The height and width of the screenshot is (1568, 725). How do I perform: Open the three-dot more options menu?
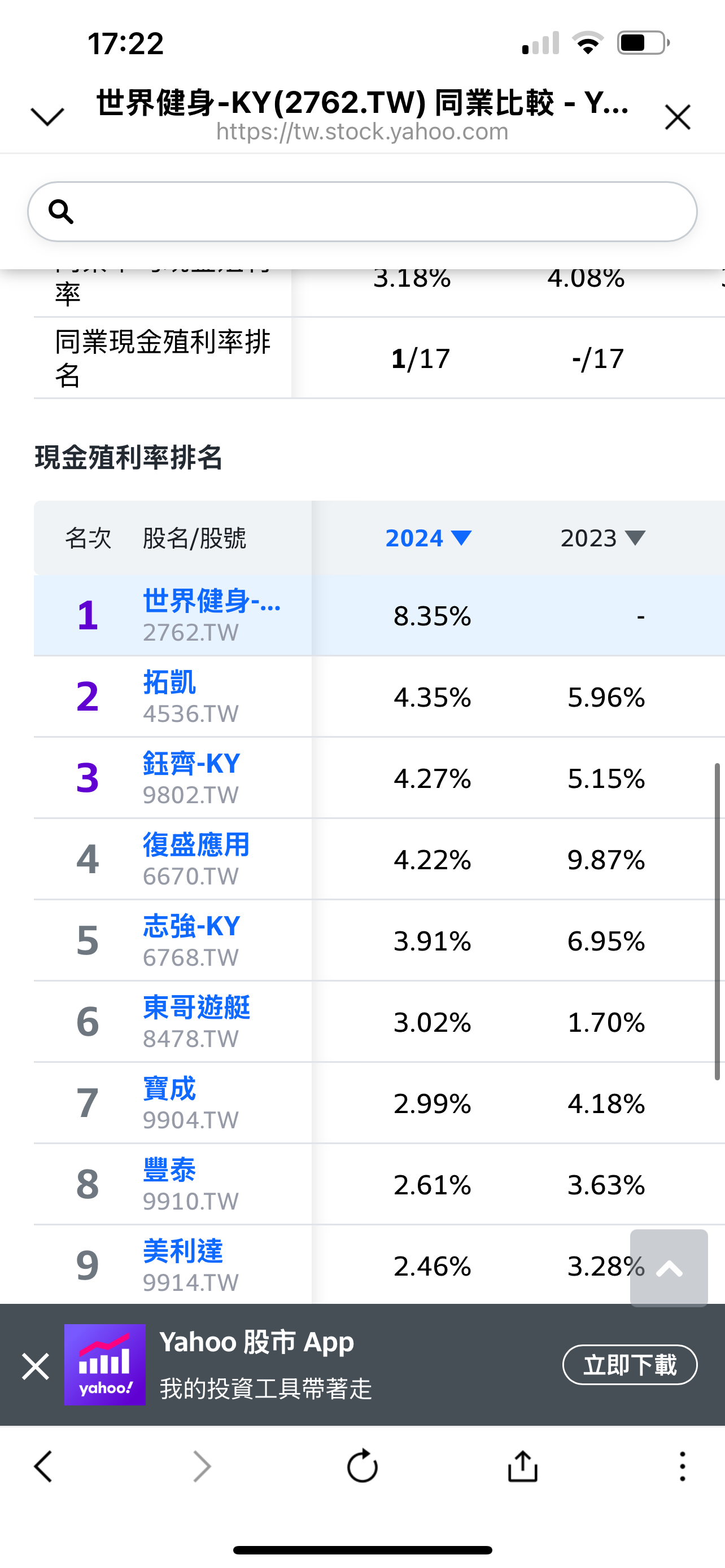tap(683, 1466)
